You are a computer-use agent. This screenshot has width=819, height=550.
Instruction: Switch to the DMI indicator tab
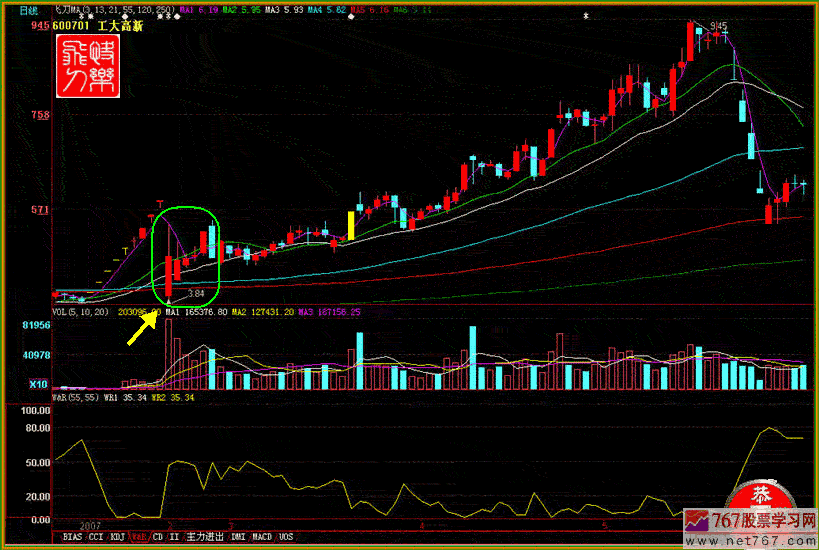(238, 537)
